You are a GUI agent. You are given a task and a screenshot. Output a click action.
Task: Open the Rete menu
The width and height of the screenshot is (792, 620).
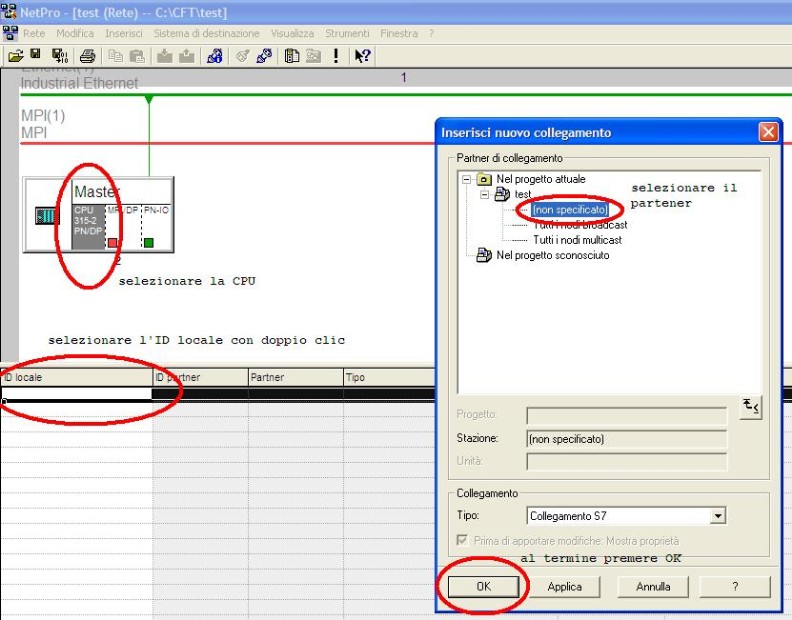(x=34, y=33)
